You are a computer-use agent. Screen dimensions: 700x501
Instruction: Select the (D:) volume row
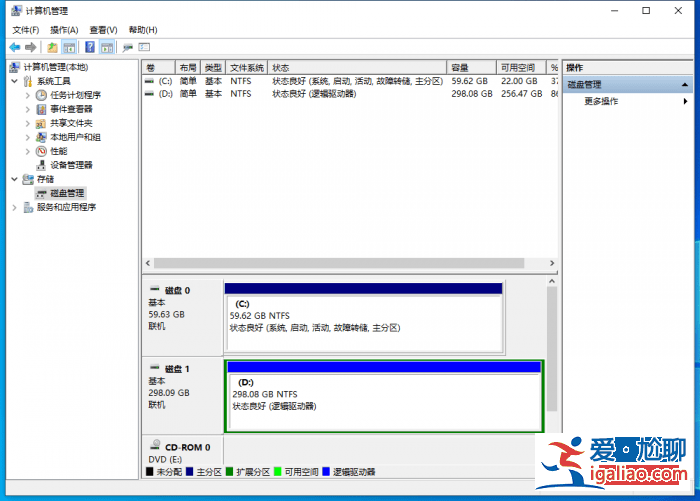[x=350, y=94]
